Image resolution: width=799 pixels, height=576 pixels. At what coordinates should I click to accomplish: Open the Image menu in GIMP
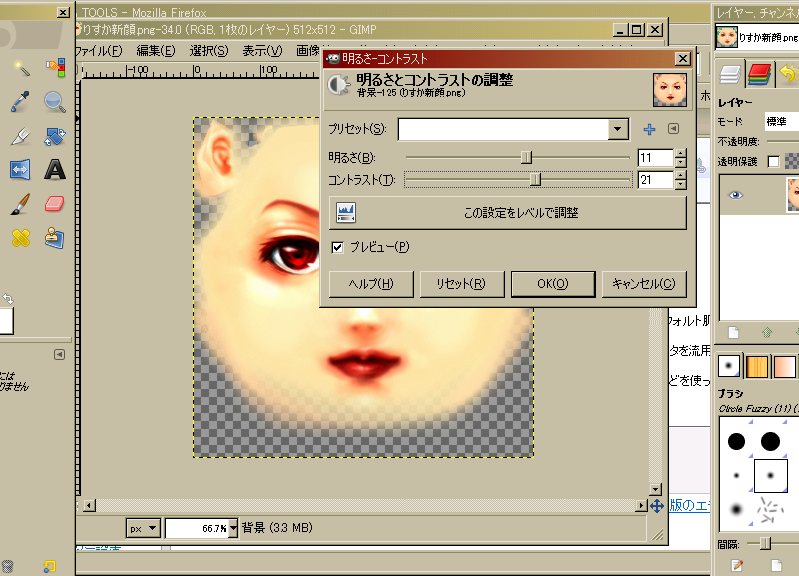(308, 50)
